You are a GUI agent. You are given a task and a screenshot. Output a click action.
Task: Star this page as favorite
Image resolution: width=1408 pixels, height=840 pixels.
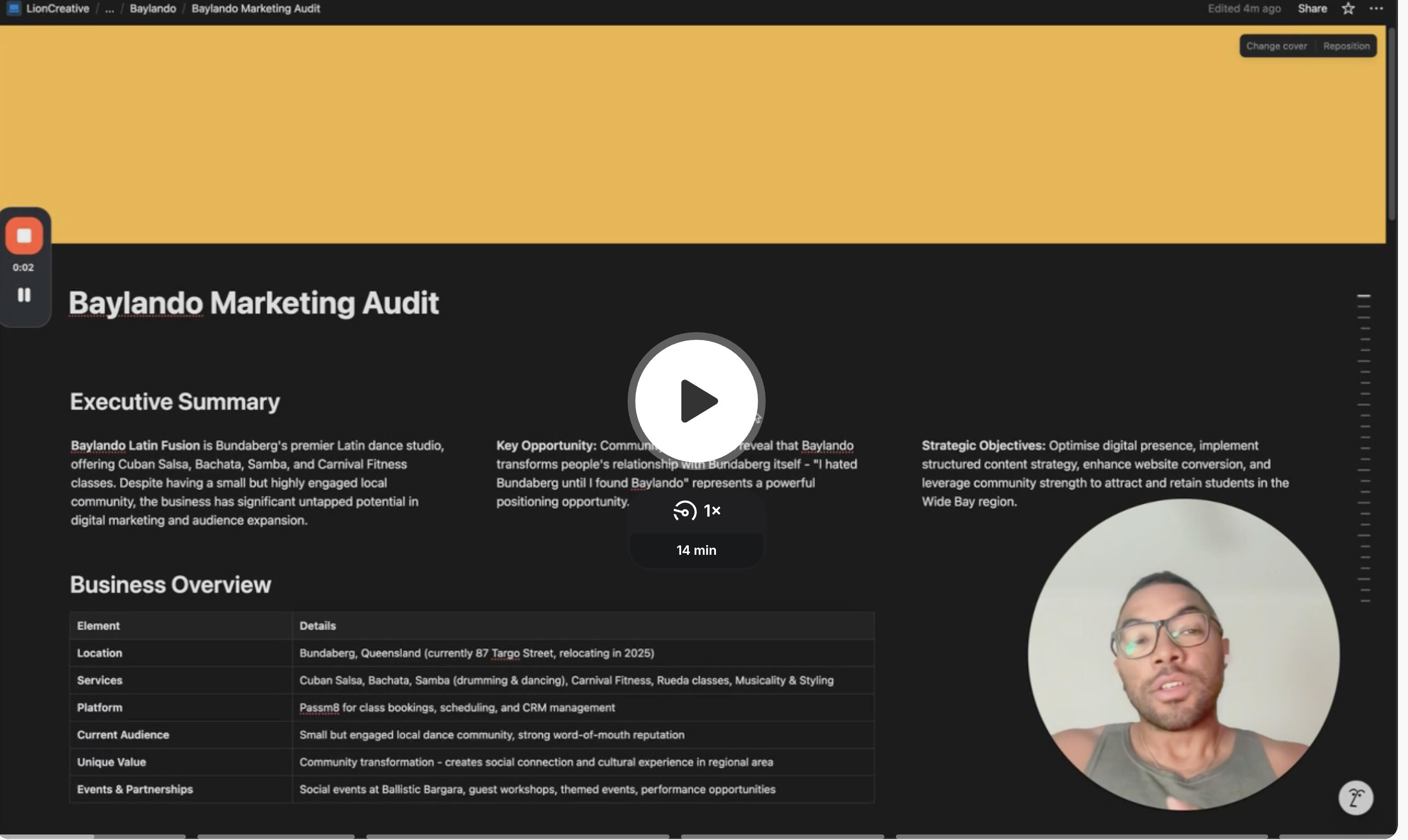pos(1348,8)
